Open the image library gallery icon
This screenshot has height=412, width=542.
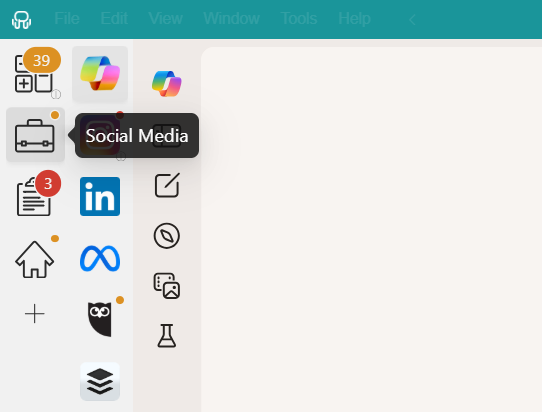167,286
